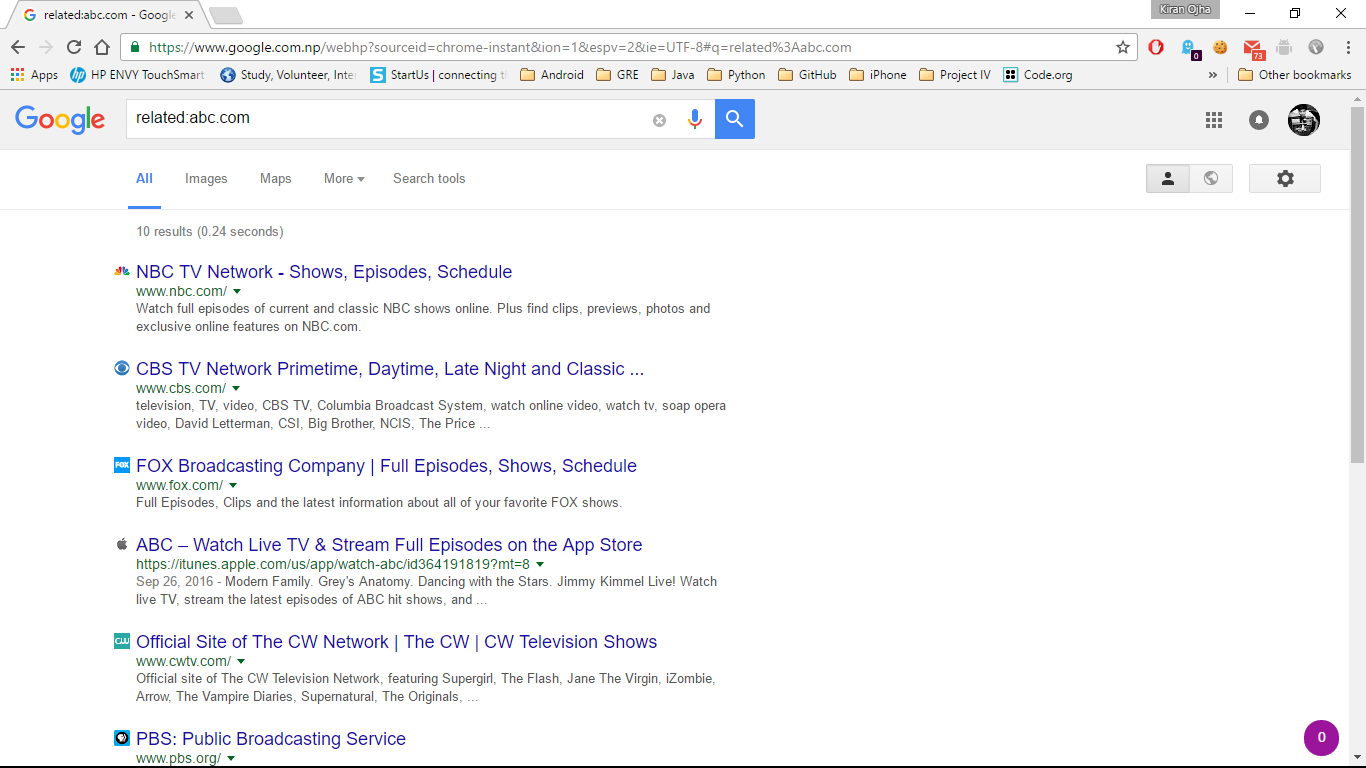The width and height of the screenshot is (1366, 768).
Task: Click the Opera extension icon
Action: (1156, 47)
